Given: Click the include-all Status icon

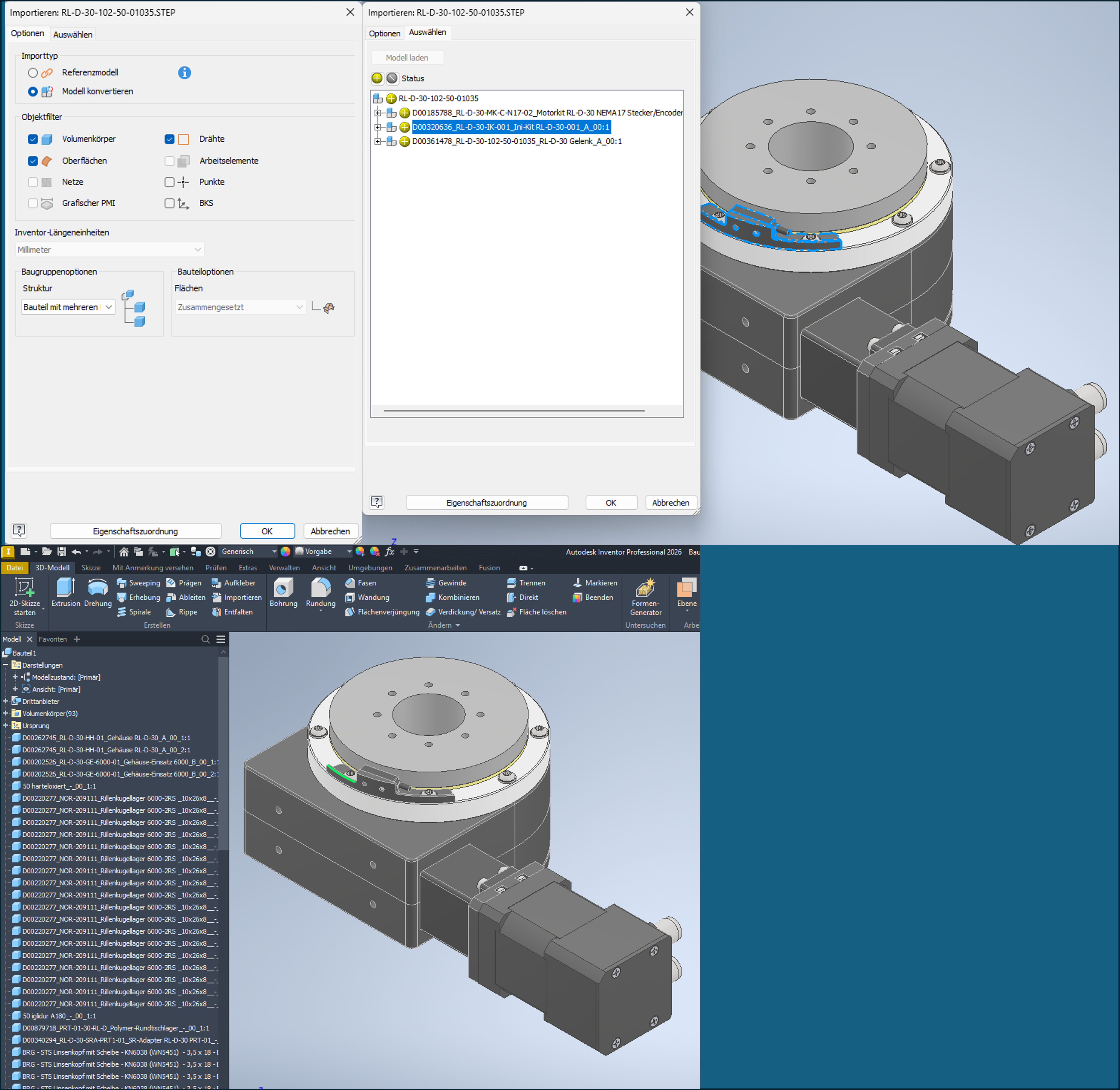Looking at the screenshot, I should coord(377,79).
